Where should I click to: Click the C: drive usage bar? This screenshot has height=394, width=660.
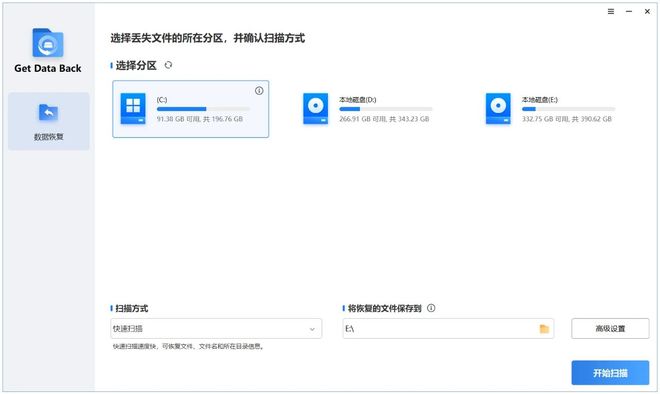[203, 109]
